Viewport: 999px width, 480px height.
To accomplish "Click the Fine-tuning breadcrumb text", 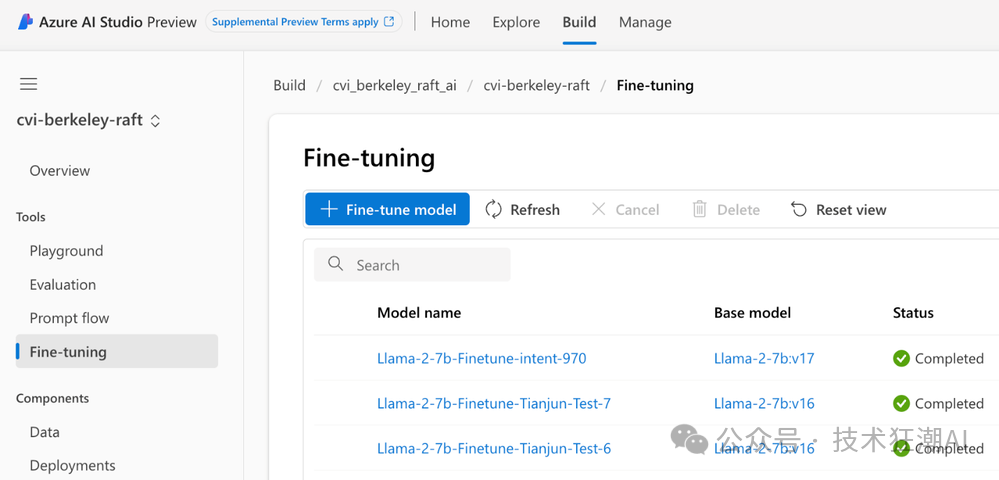I will pos(655,85).
